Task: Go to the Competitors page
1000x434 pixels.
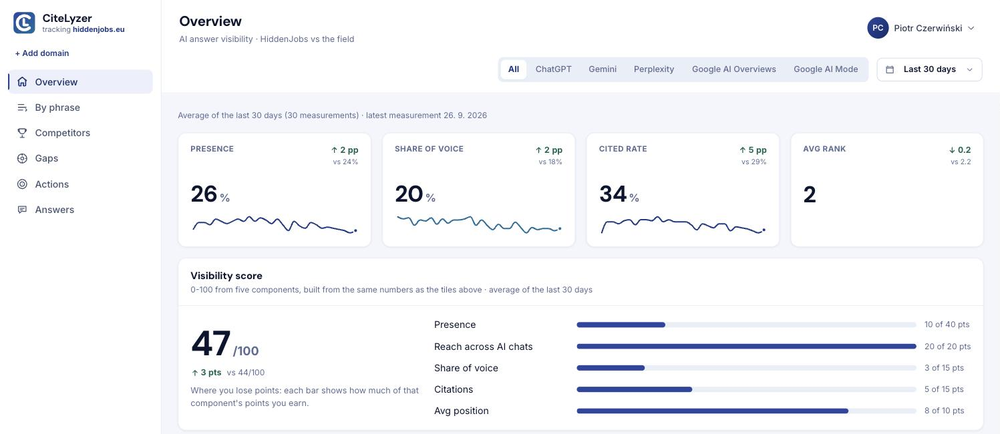Action: coord(80,133)
